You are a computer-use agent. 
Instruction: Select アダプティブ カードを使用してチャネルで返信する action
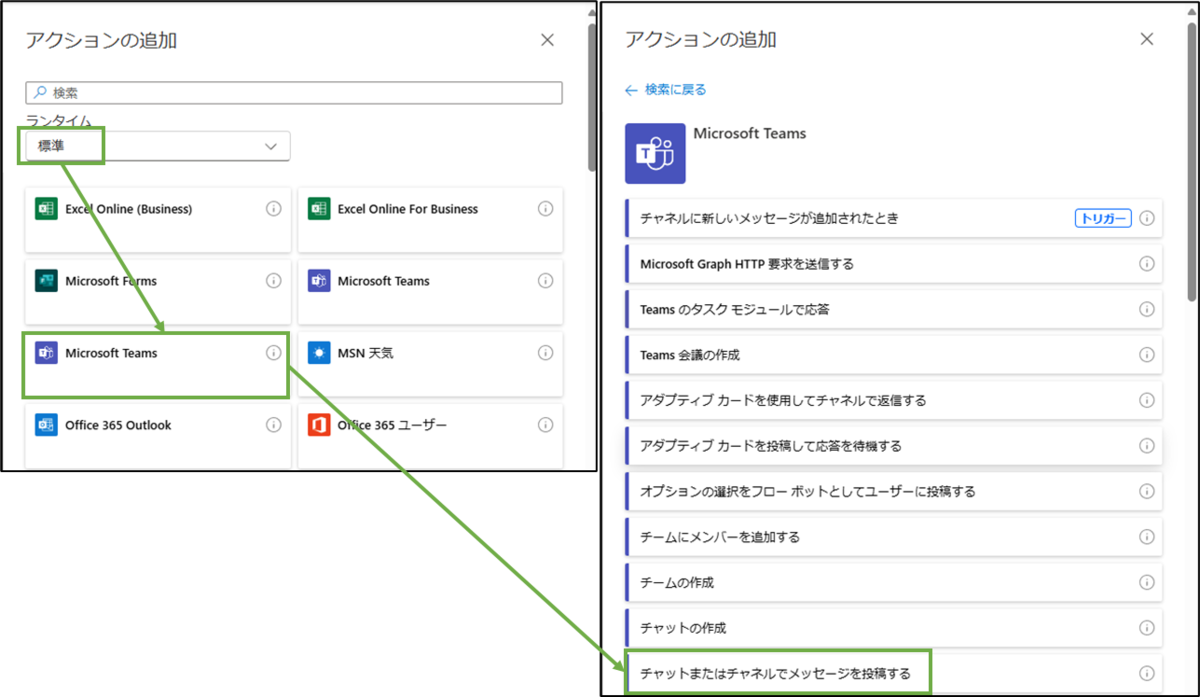point(894,400)
